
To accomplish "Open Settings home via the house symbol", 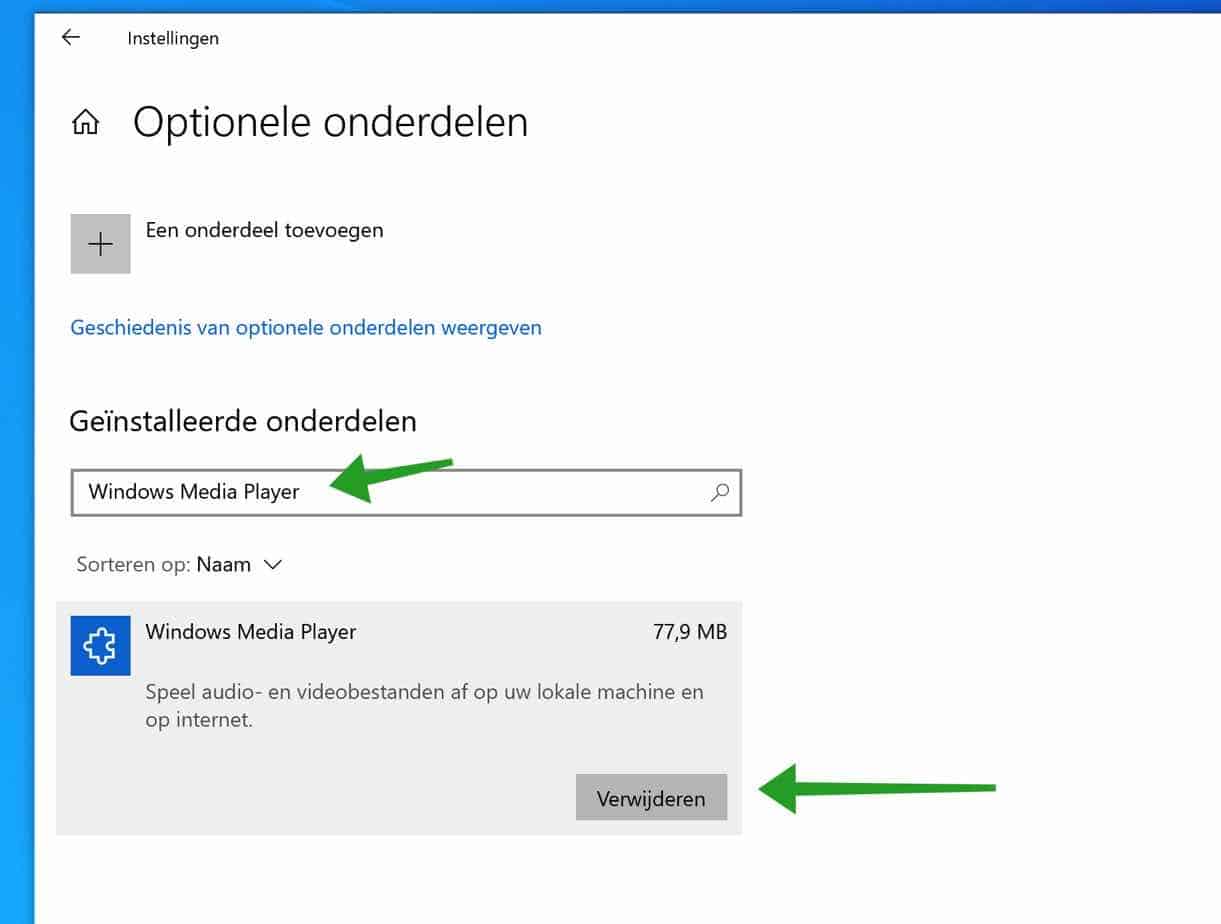I will 86,121.
